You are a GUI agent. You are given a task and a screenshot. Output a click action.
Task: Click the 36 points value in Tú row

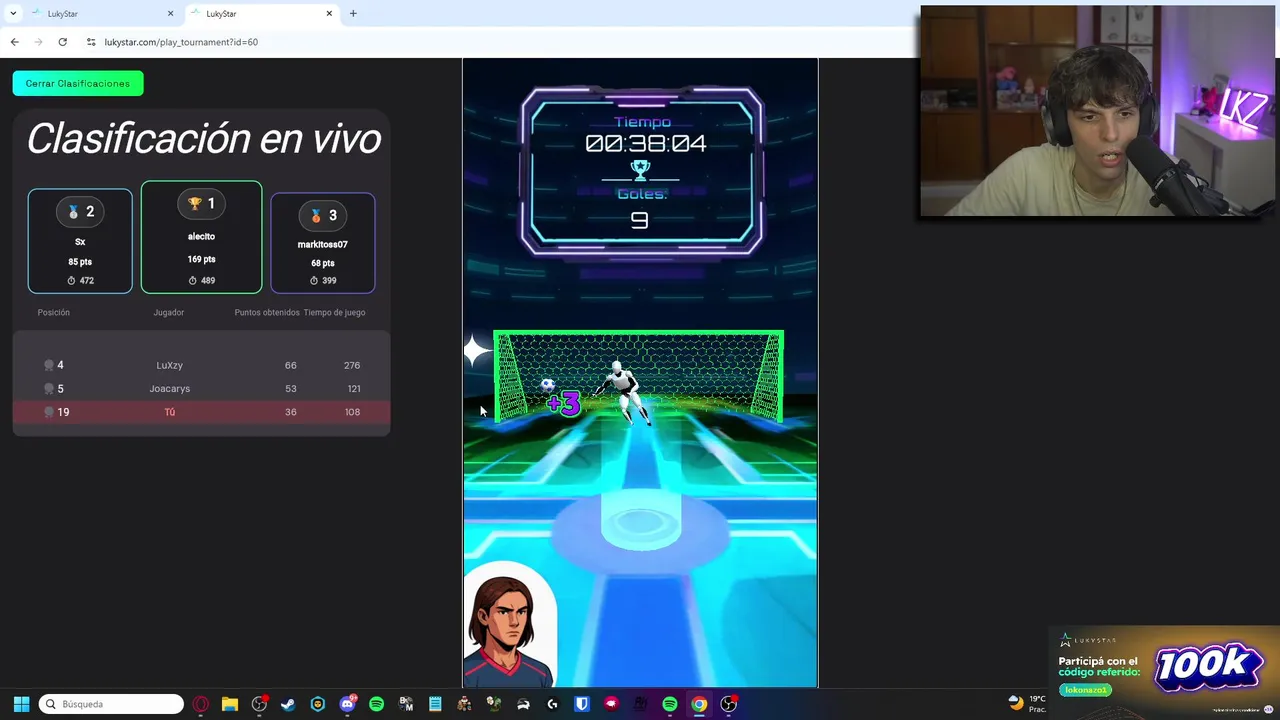(x=291, y=412)
